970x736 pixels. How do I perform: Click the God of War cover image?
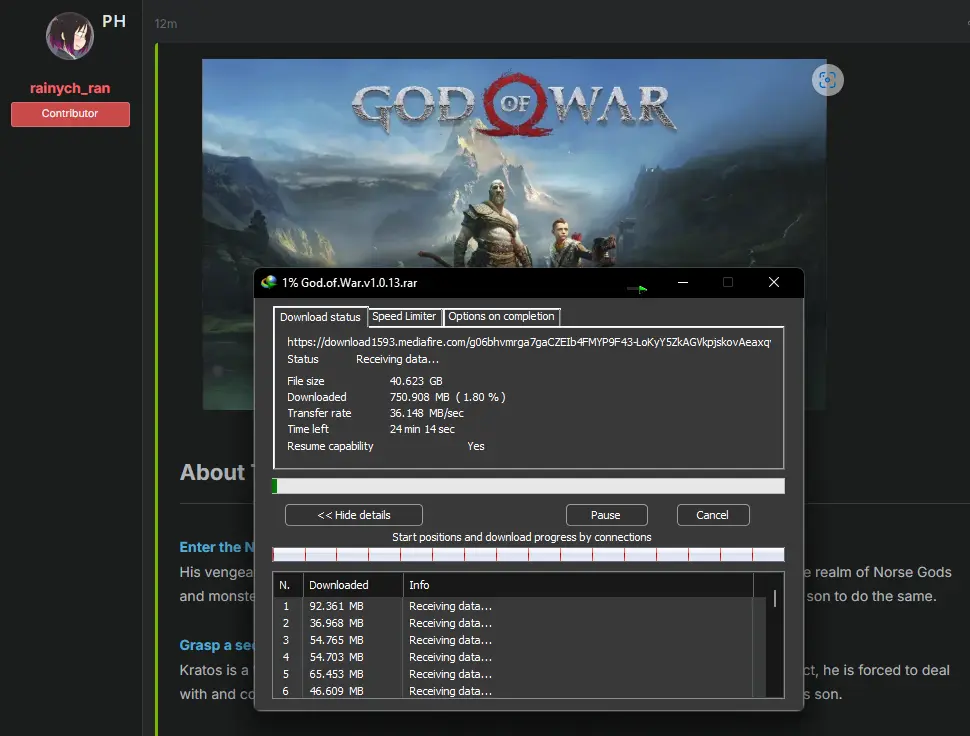coord(514,164)
